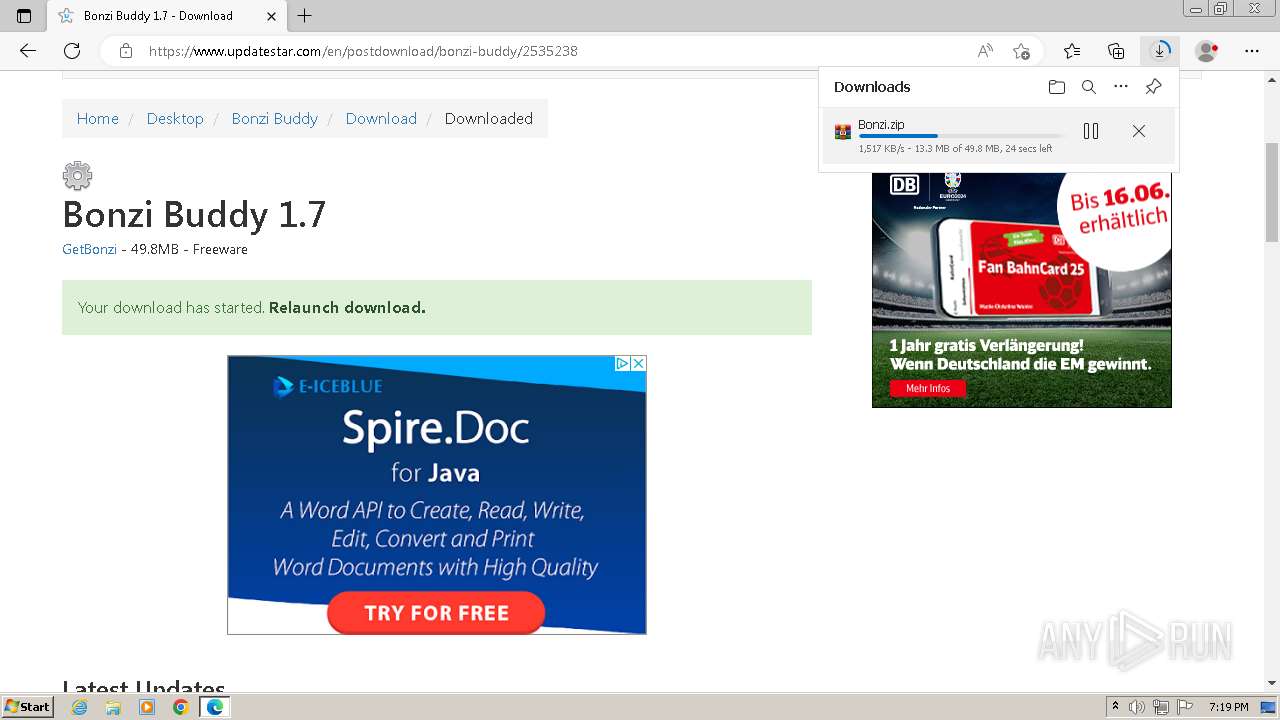This screenshot has height=720, width=1280.
Task: Toggle the Downloads toolbar icon
Action: click(1160, 51)
